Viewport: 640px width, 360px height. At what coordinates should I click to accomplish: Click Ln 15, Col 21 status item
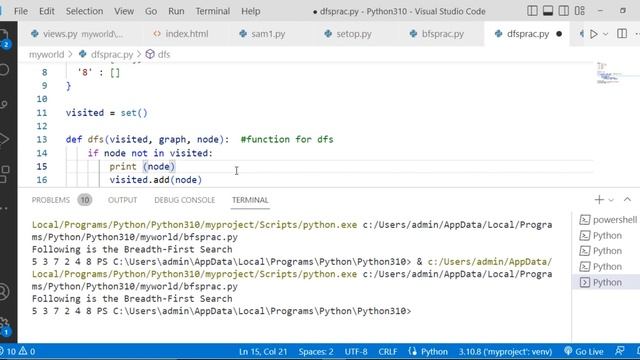pyautogui.click(x=263, y=351)
